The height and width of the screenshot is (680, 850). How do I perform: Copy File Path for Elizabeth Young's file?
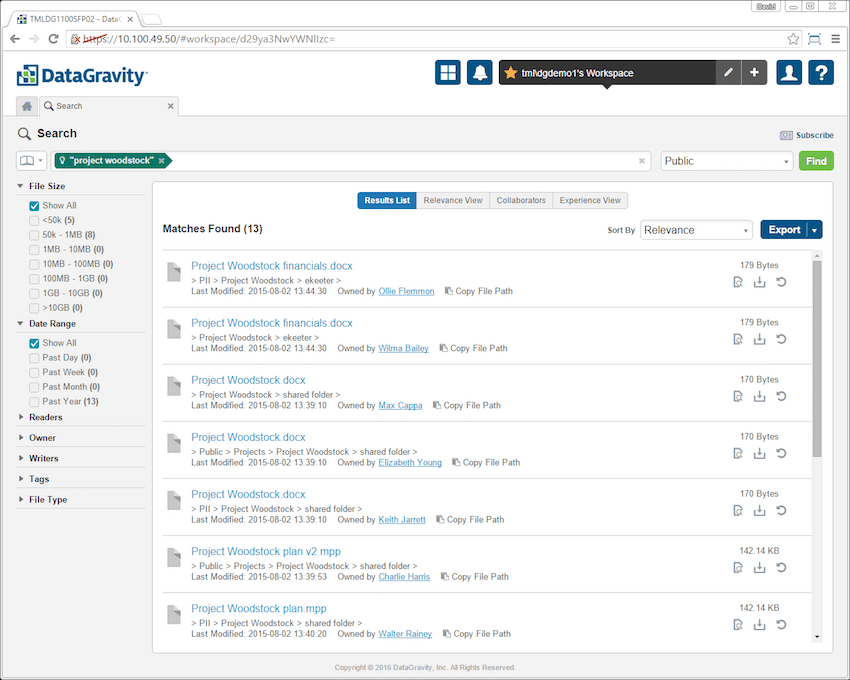pos(486,463)
